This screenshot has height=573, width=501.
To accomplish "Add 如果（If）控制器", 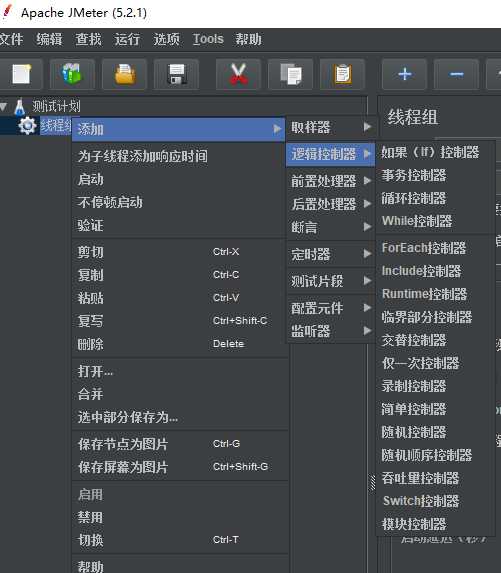I will click(x=435, y=152).
